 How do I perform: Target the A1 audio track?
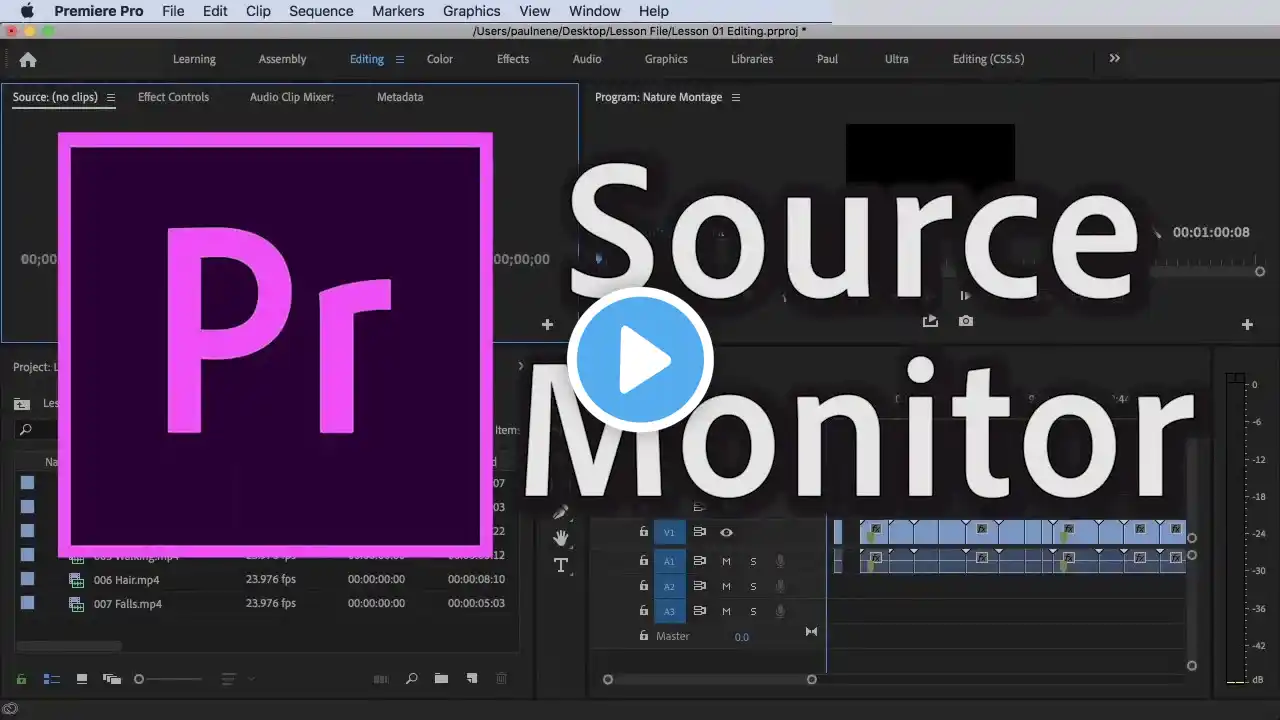click(670, 562)
